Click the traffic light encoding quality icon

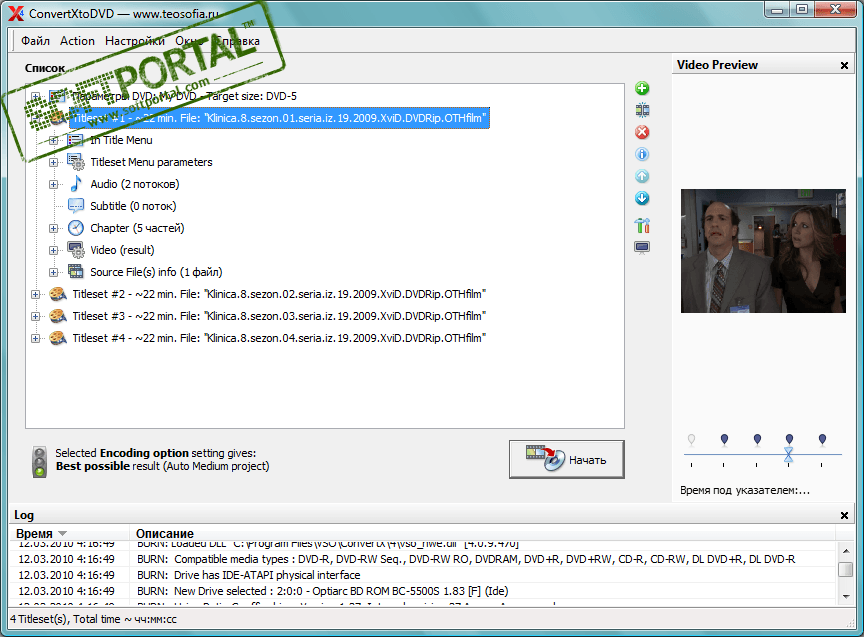[40, 462]
